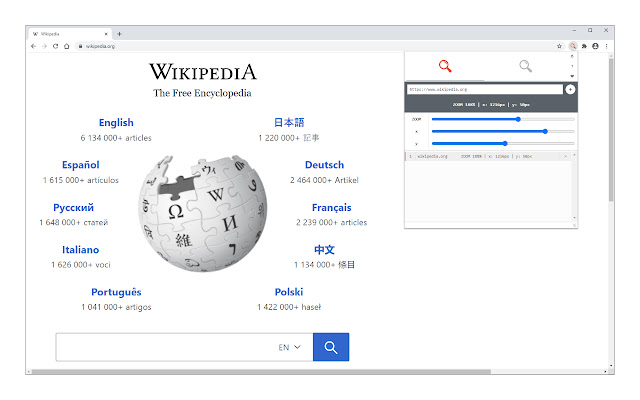This screenshot has height=400, width=640.
Task: Go to the browser home page
Action: click(x=67, y=46)
